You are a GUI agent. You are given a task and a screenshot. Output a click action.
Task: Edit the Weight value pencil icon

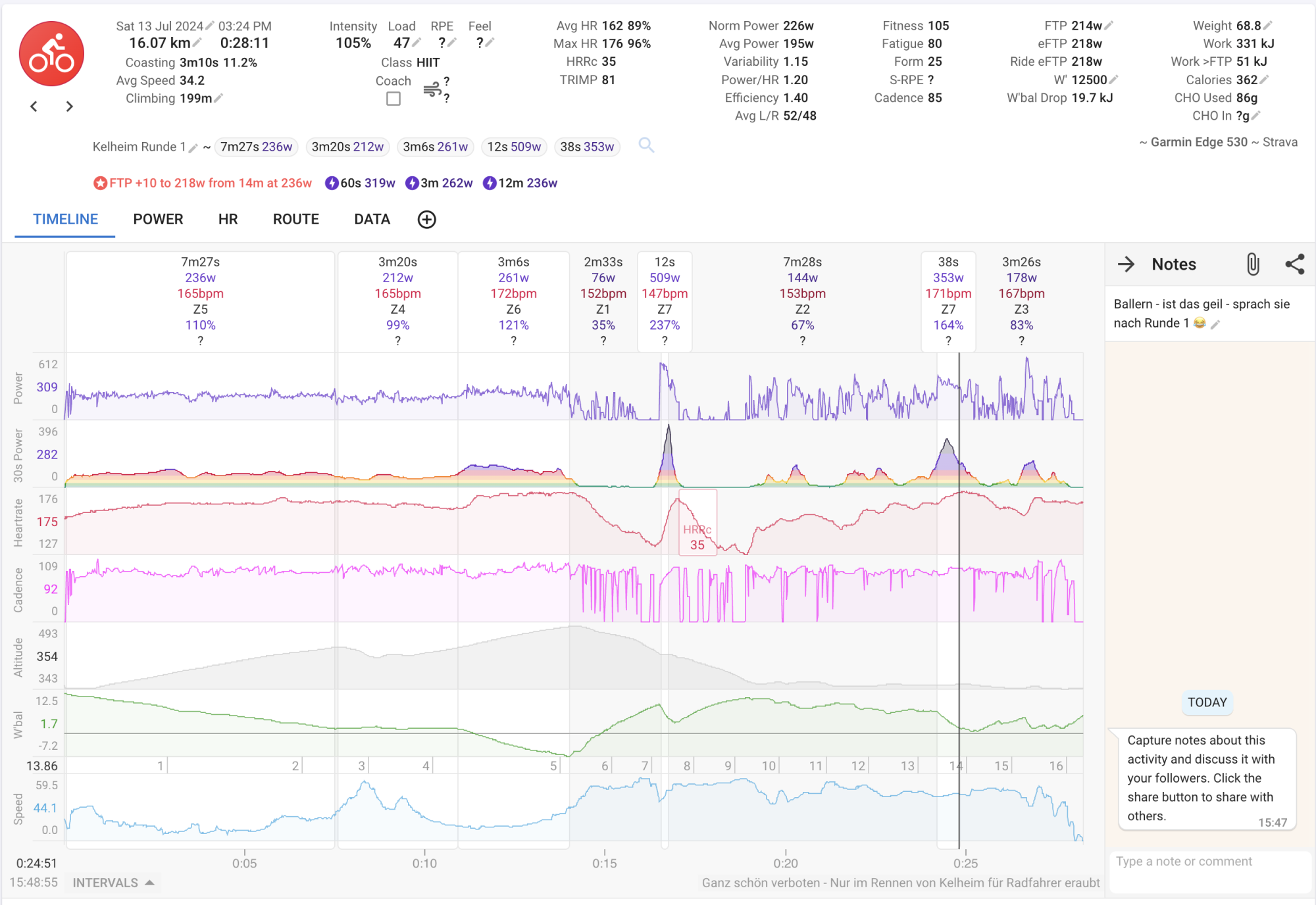(1268, 26)
